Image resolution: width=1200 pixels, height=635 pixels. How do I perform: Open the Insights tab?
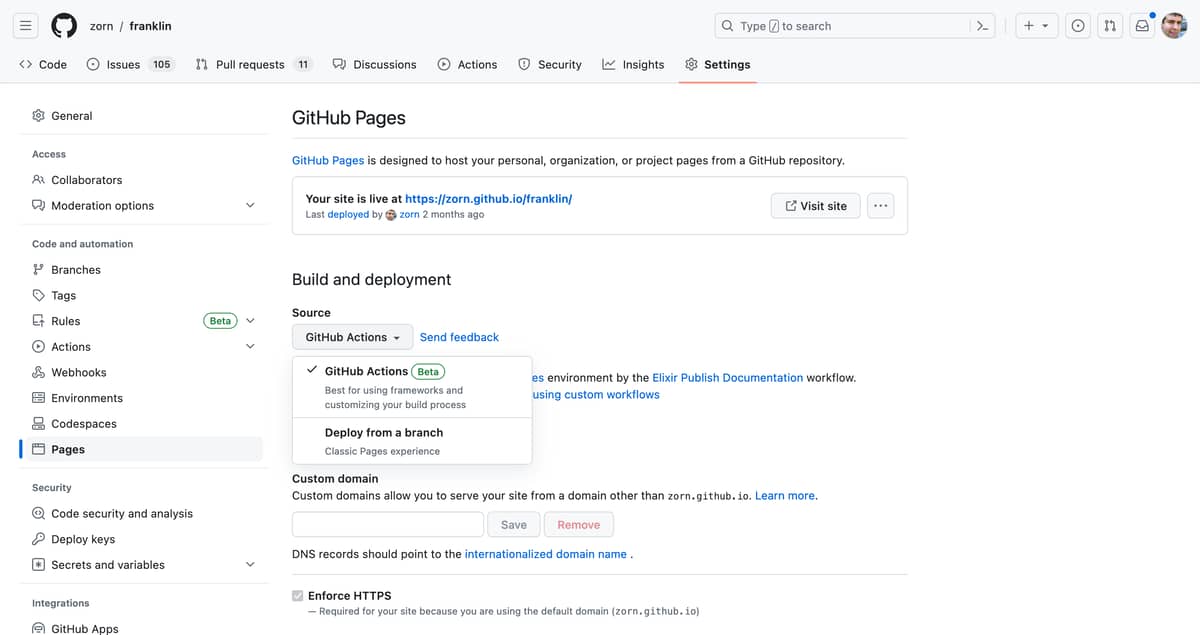[633, 64]
